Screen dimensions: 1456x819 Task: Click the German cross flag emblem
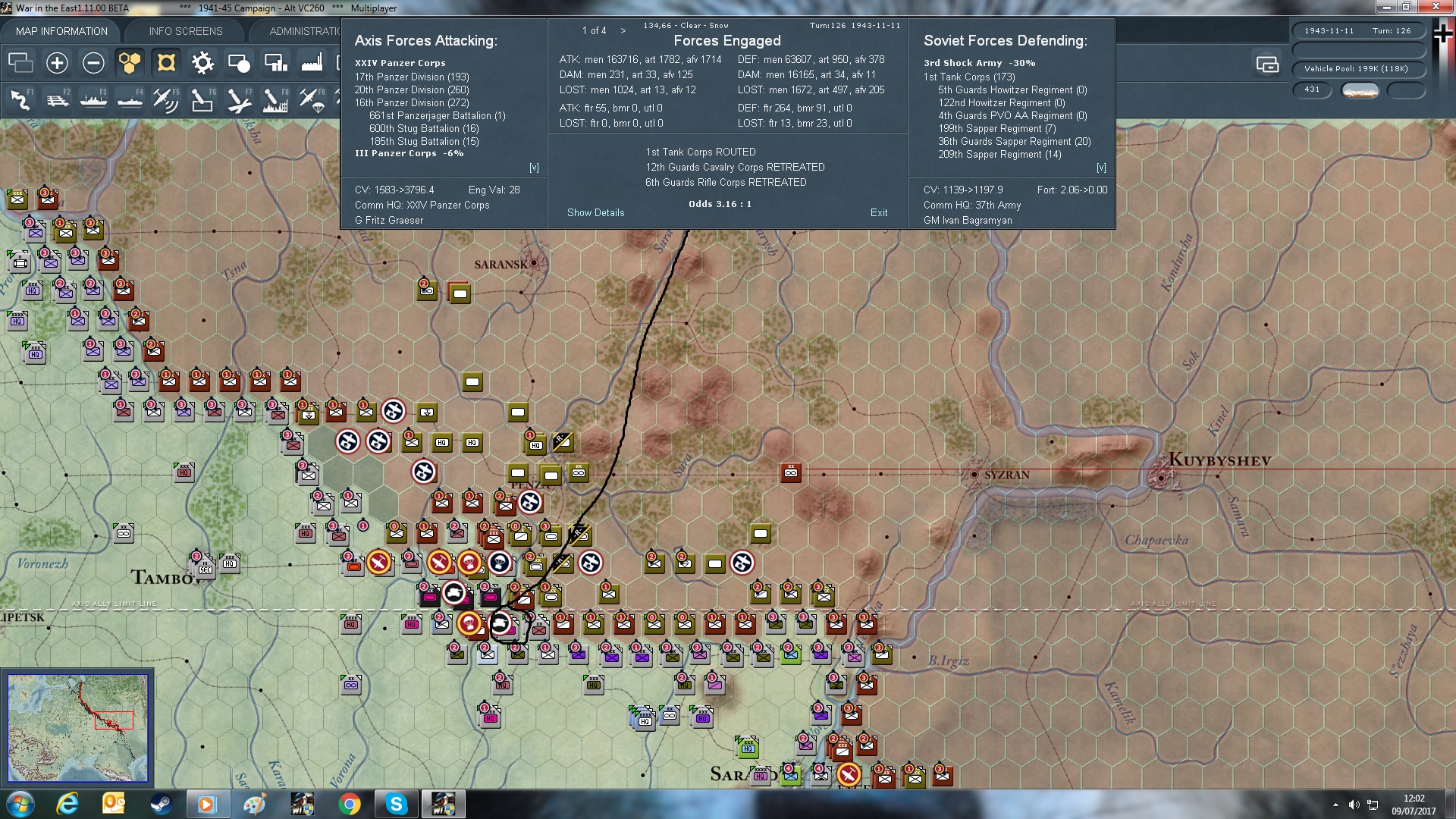click(x=1442, y=33)
